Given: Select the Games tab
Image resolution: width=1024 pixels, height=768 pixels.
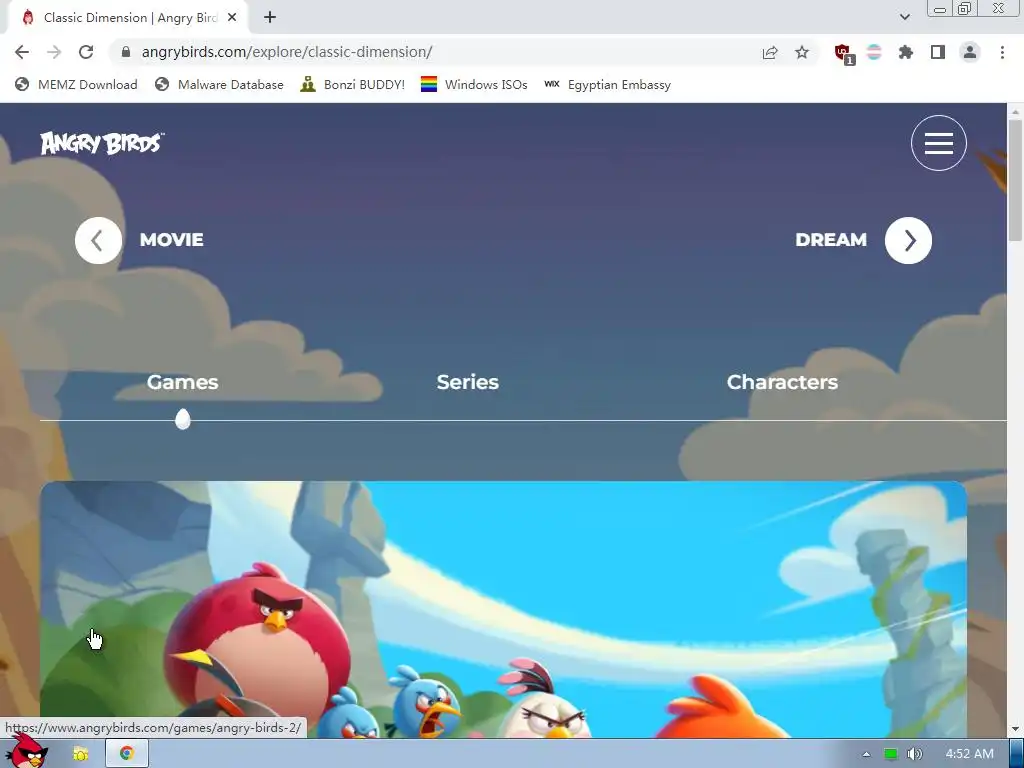Looking at the screenshot, I should click(182, 382).
